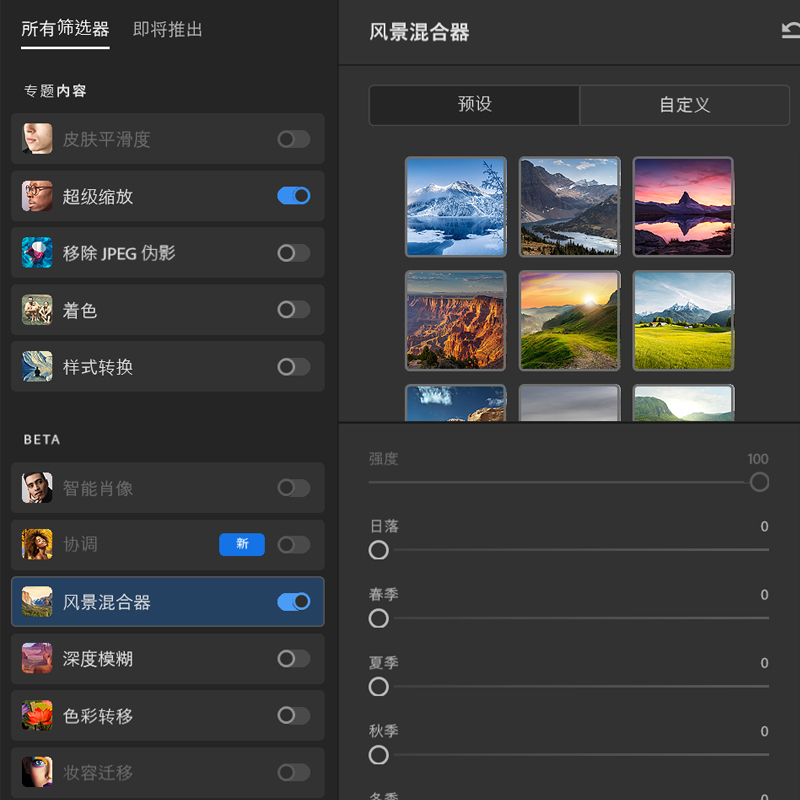Click the 样式转换 filter icon
800x800 pixels.
(x=37, y=366)
